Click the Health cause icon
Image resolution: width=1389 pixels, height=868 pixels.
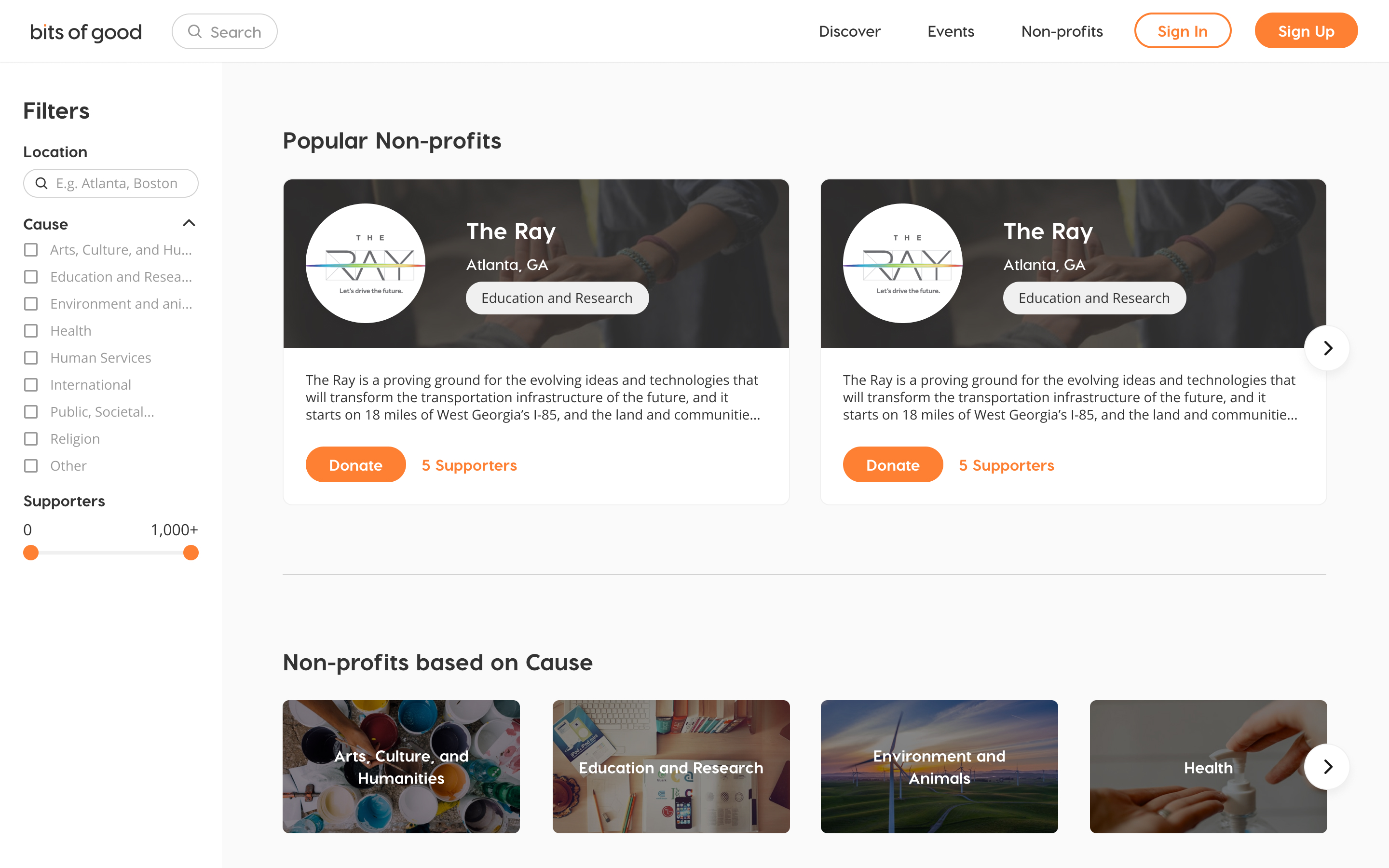click(x=1208, y=767)
